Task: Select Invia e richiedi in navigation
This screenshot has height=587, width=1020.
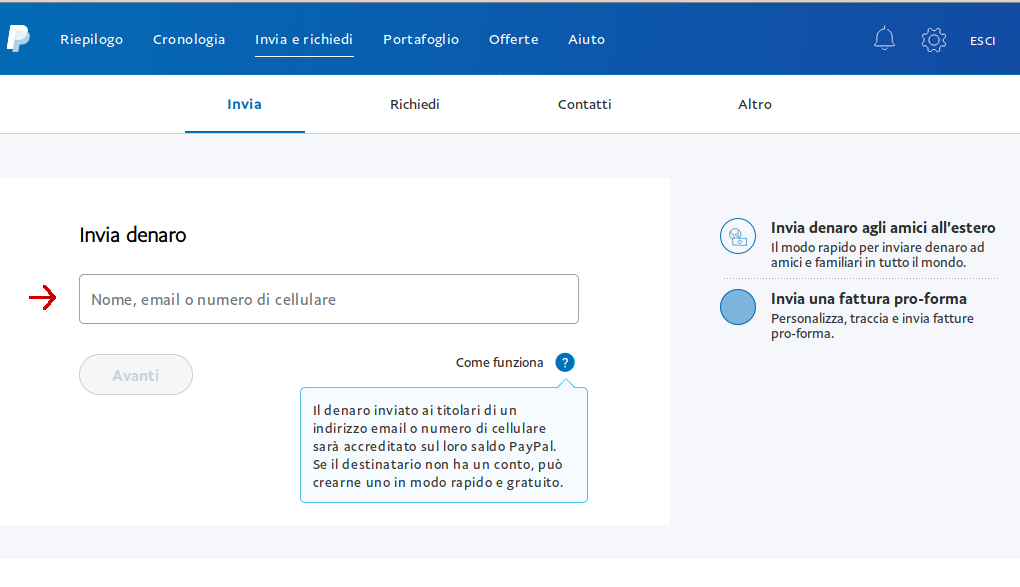Action: pyautogui.click(x=304, y=40)
